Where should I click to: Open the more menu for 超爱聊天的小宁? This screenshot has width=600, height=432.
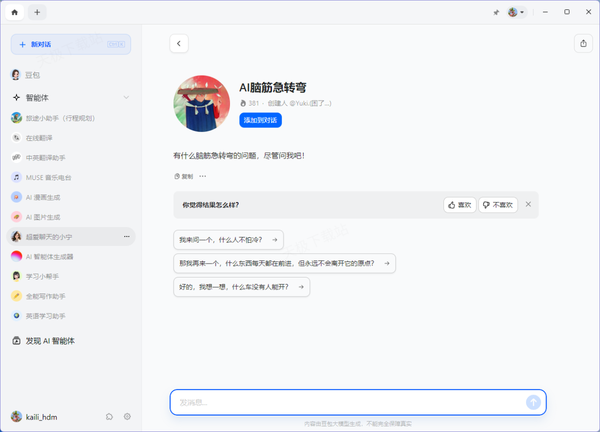tap(126, 236)
